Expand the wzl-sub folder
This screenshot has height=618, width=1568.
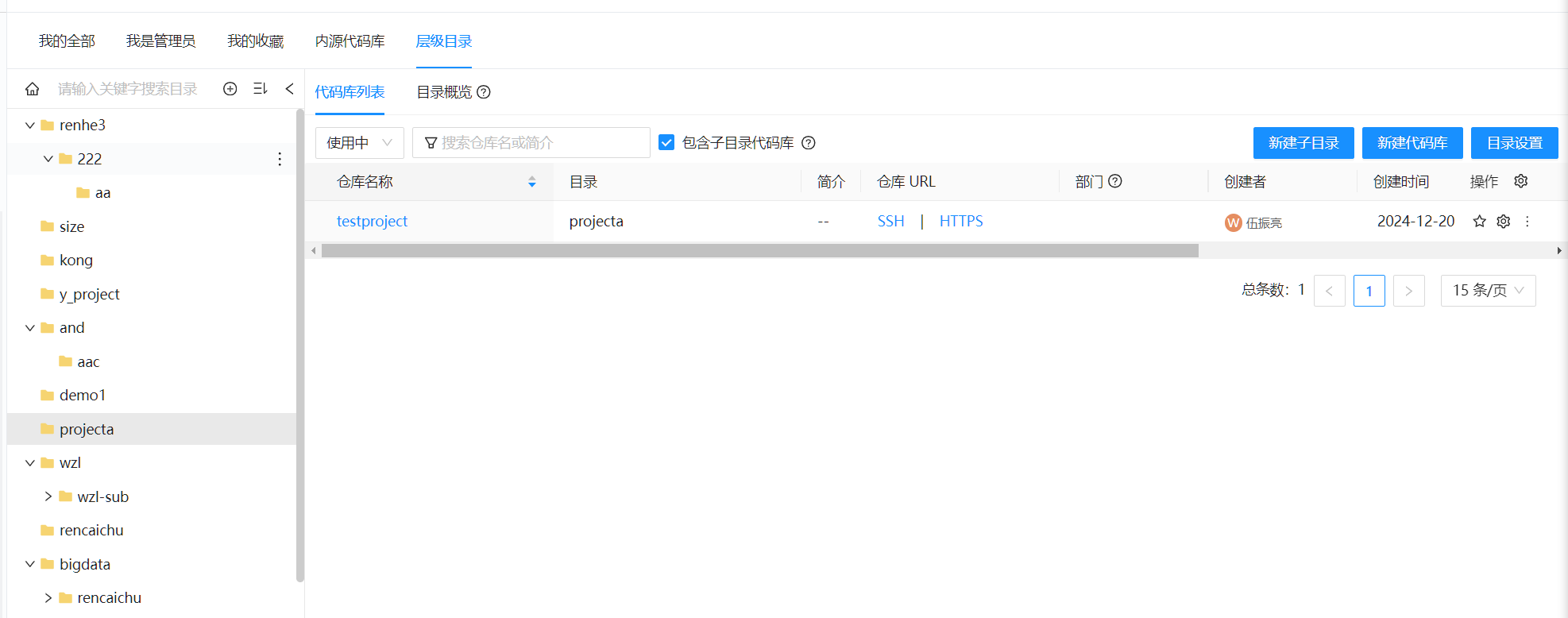(48, 496)
